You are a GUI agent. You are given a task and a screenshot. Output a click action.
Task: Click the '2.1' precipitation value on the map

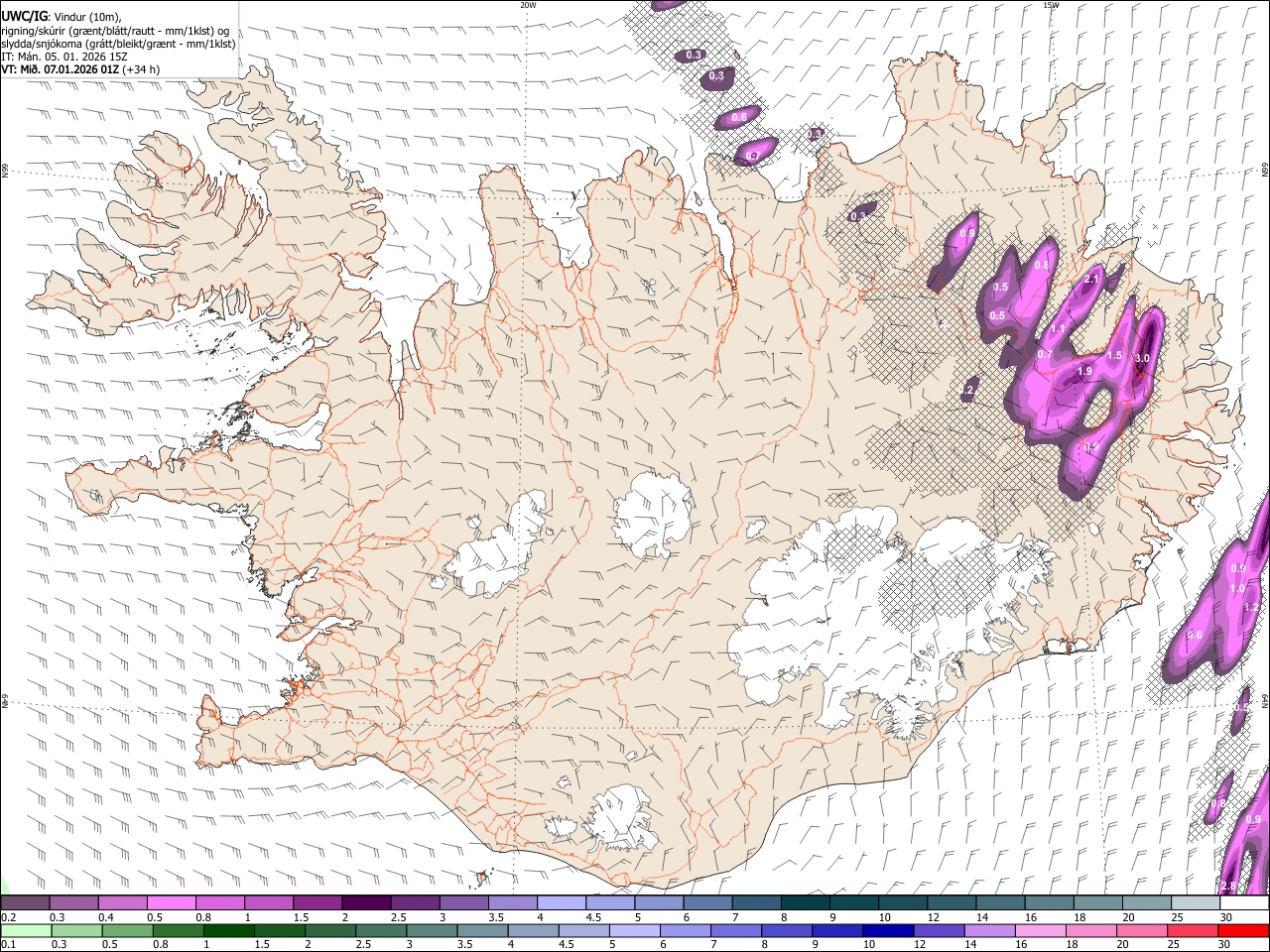[1092, 280]
